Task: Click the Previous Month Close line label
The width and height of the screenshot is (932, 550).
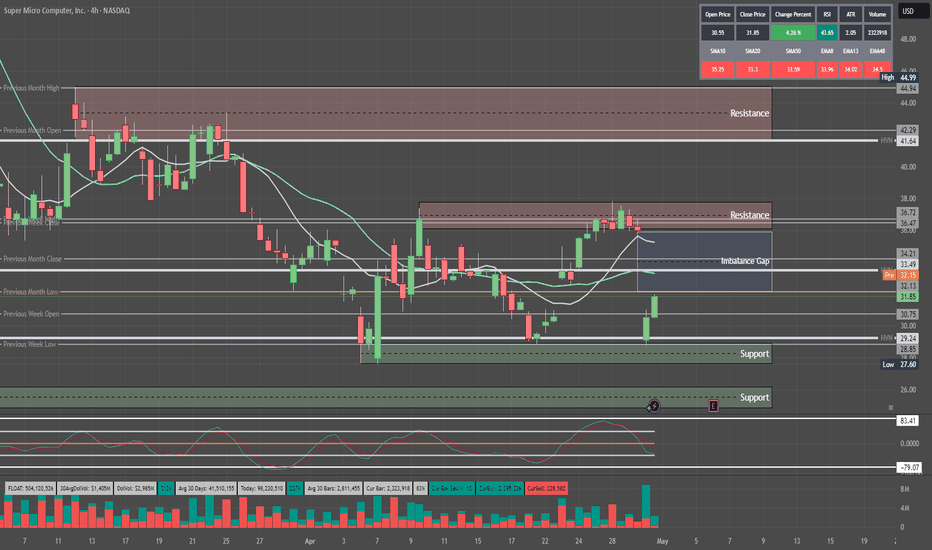Action: click(x=32, y=259)
